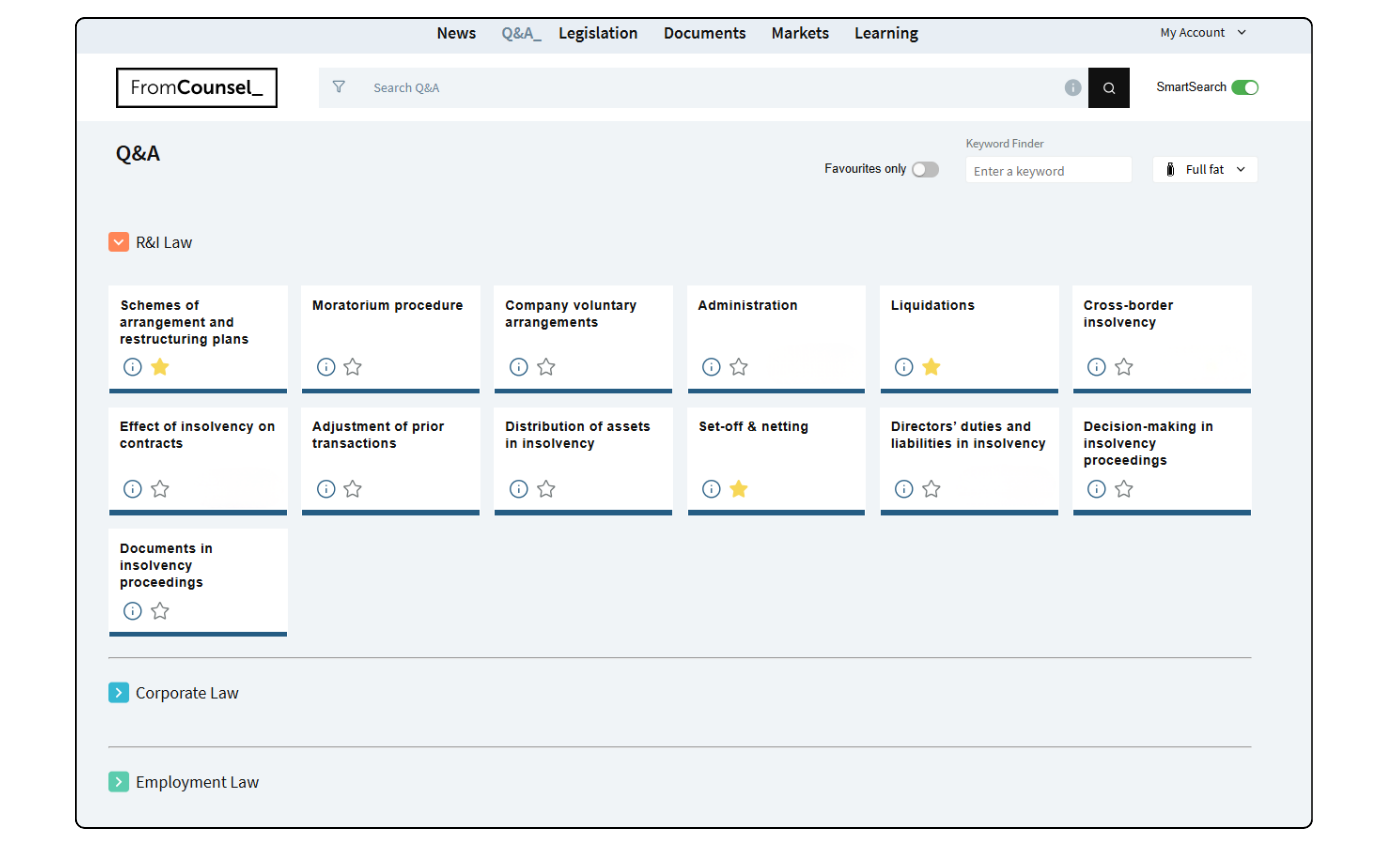Click the search magnifier button

coord(1109,88)
